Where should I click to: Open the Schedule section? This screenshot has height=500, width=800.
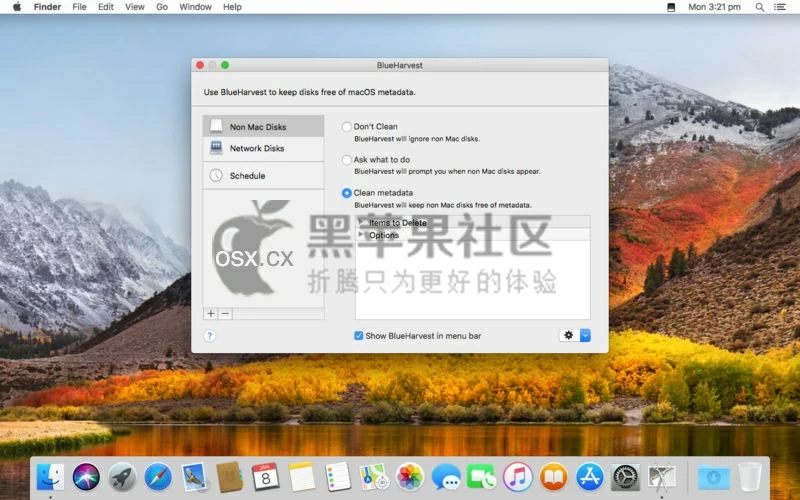263,176
